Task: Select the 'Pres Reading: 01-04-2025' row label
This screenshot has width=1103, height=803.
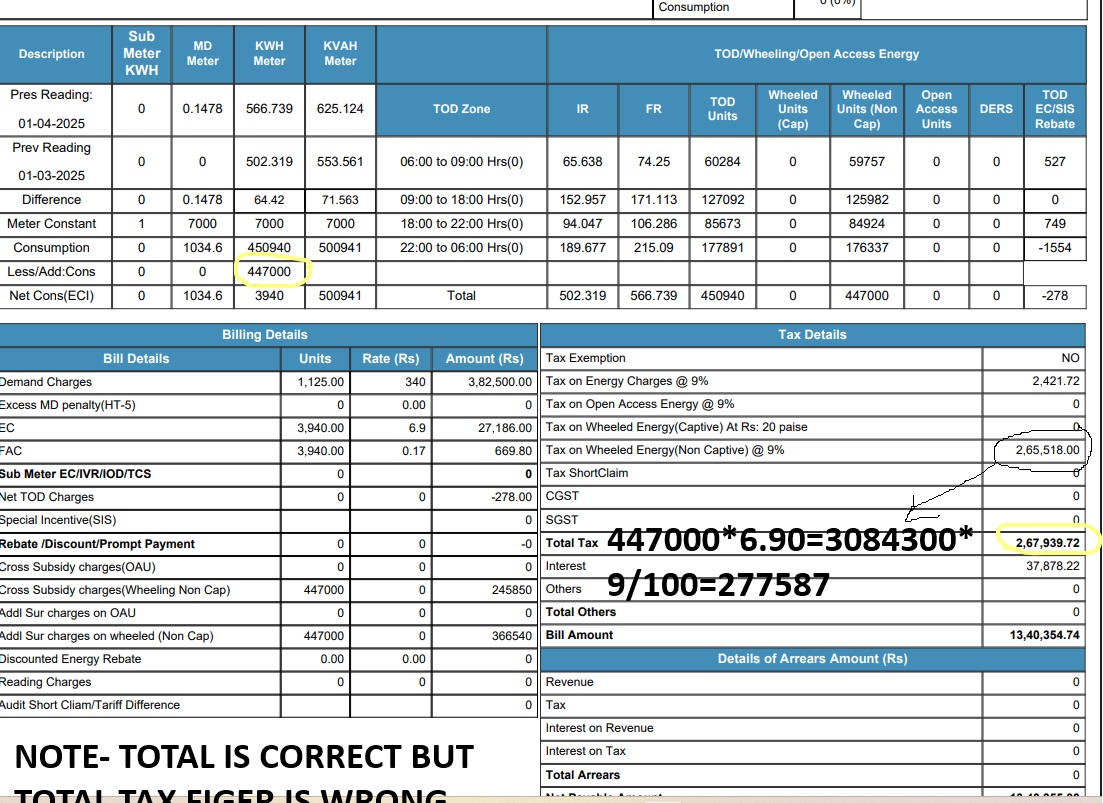Action: [x=51, y=109]
